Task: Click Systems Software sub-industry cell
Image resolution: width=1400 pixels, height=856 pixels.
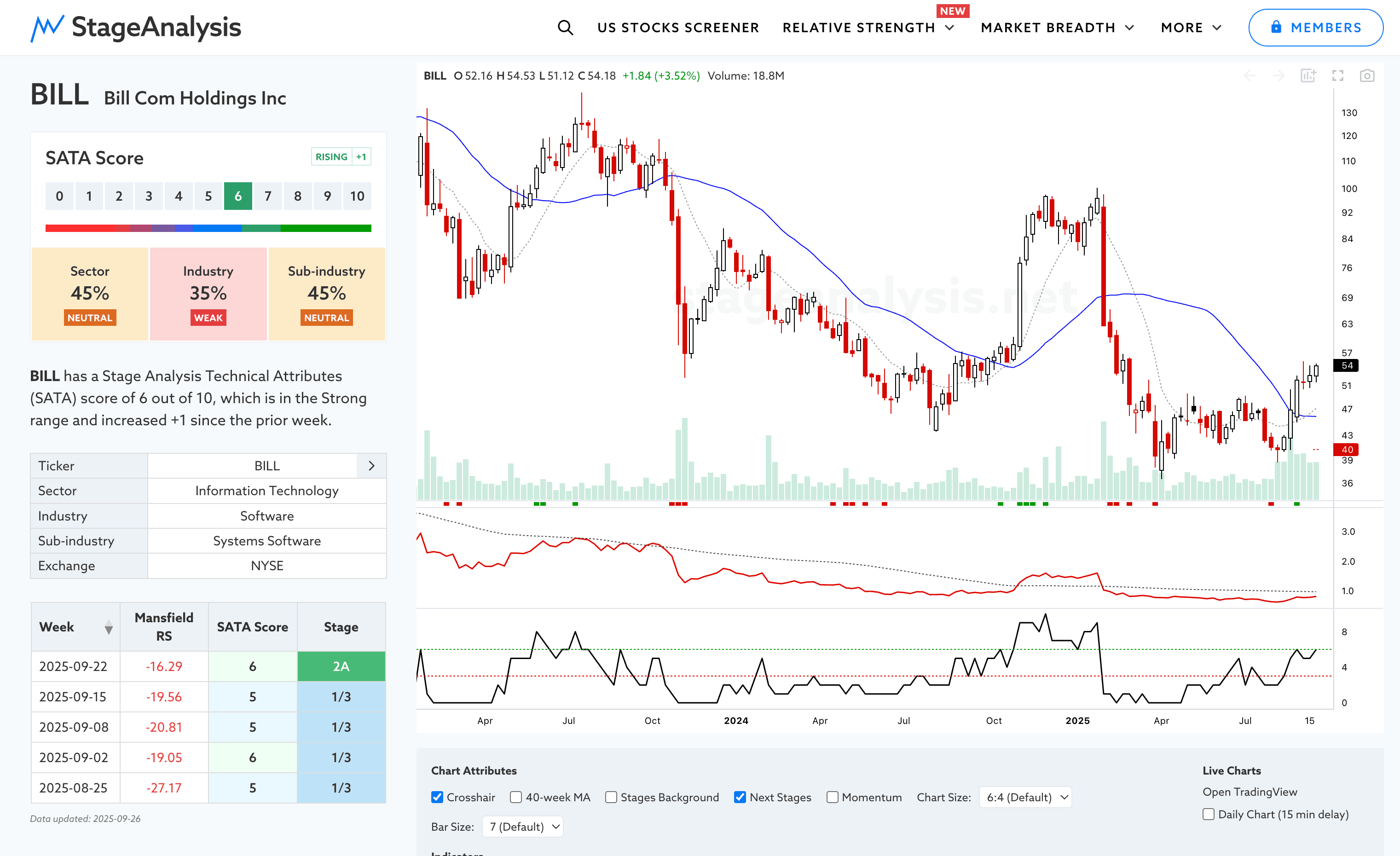Action: click(267, 541)
